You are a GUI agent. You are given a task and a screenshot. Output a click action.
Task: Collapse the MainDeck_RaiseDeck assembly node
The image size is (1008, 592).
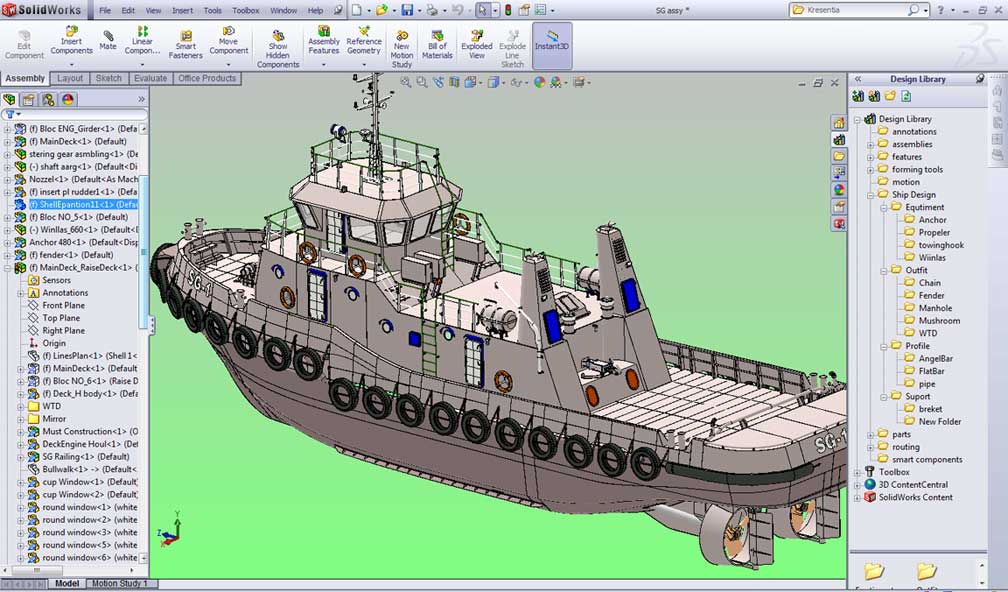point(7,267)
